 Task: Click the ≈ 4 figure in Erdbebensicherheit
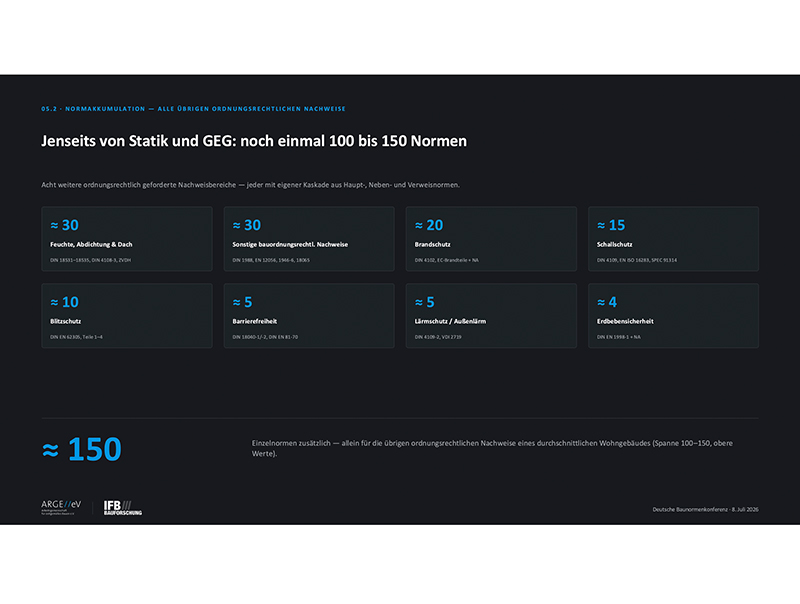[x=607, y=302]
